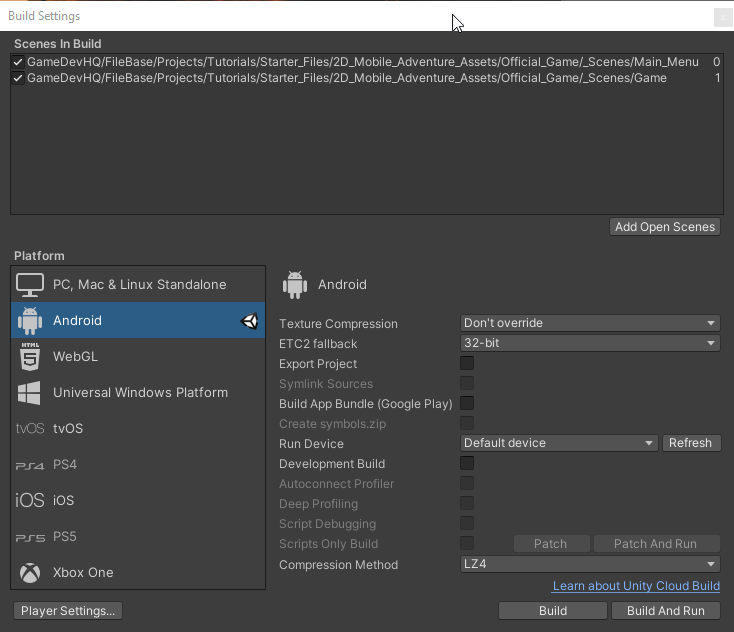Select the _Scenes/Game scene path row

[x=367, y=78]
